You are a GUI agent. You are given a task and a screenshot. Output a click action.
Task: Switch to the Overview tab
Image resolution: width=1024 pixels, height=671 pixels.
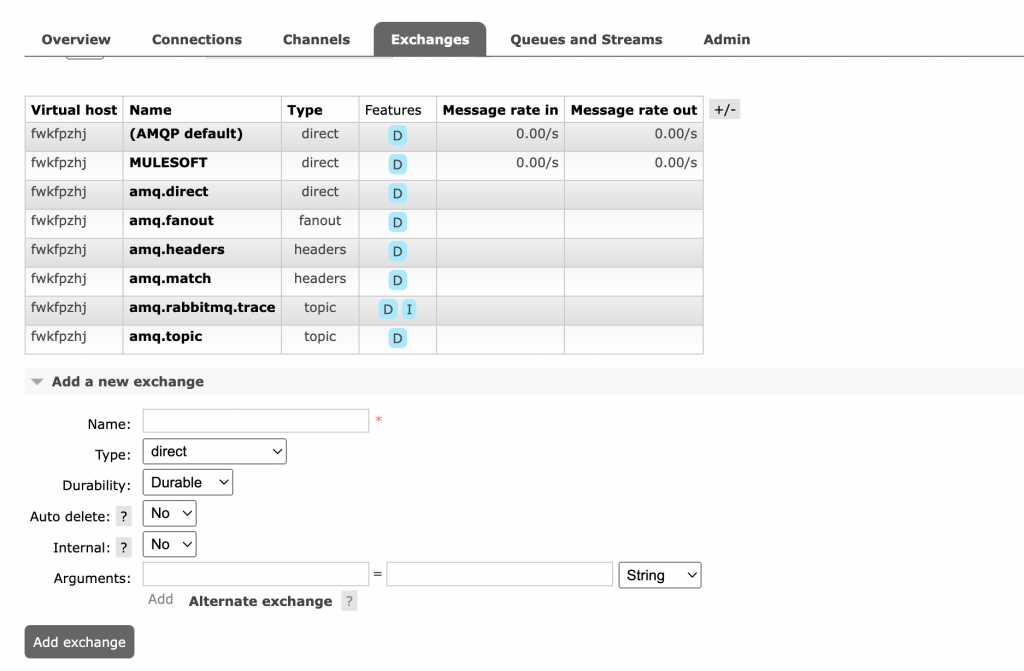pyautogui.click(x=75, y=39)
